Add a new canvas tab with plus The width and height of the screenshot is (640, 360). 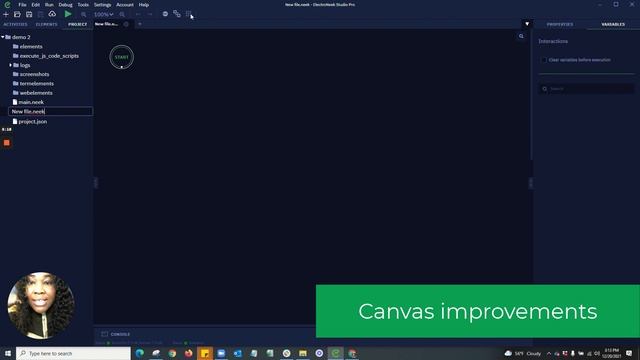click(x=140, y=24)
